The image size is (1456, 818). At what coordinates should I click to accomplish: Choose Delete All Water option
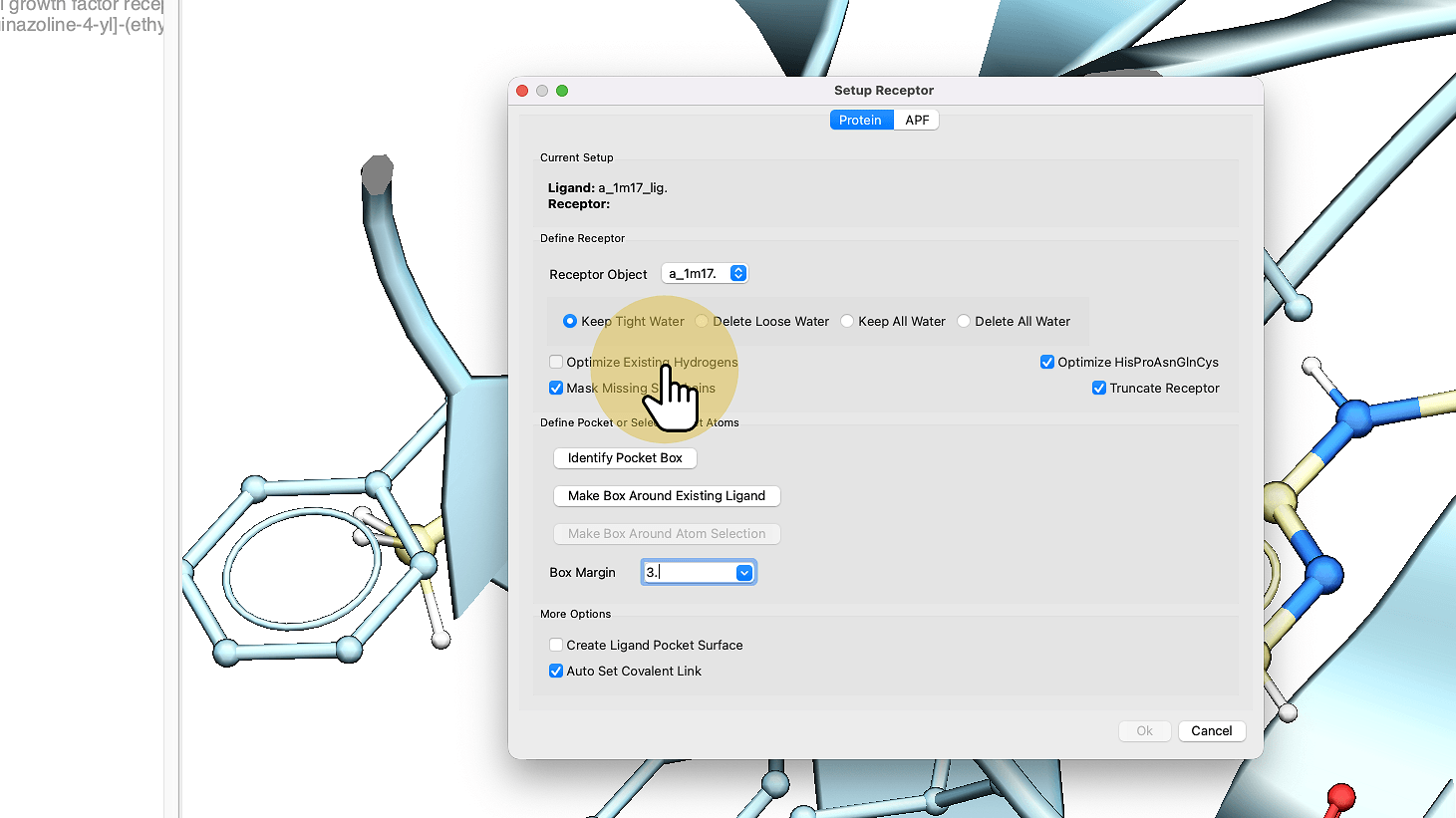pyautogui.click(x=964, y=321)
